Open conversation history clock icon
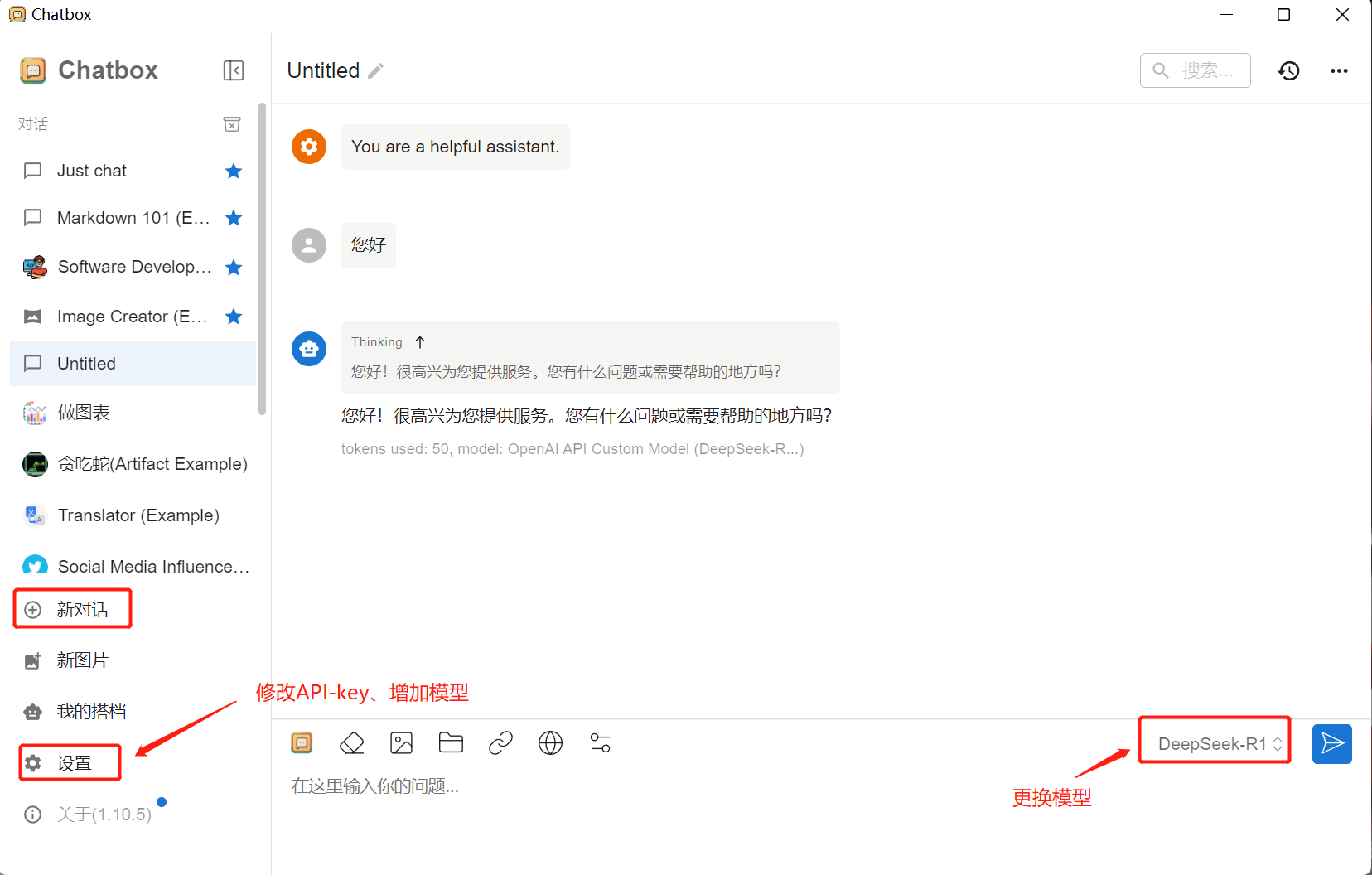1372x875 pixels. [x=1289, y=71]
